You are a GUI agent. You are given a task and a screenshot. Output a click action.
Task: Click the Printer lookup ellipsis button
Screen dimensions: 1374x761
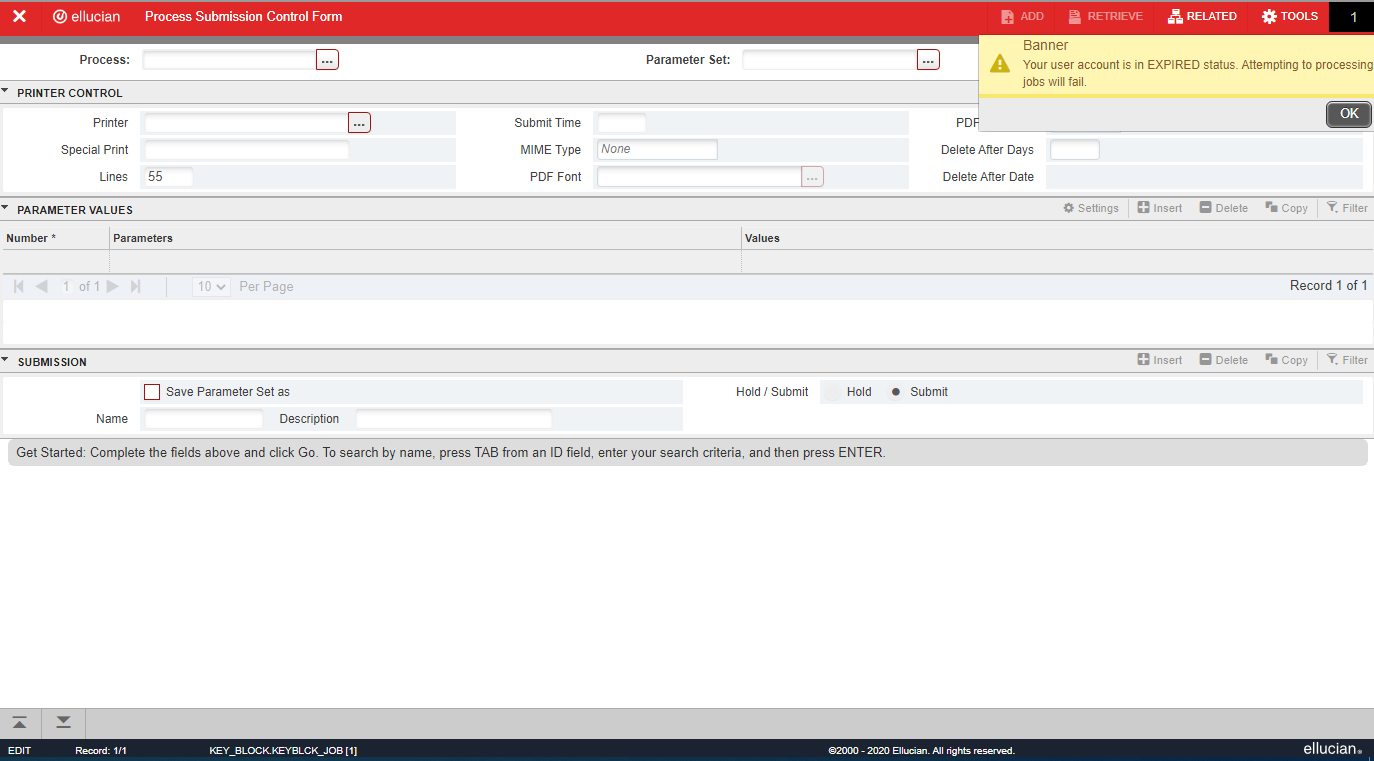coord(359,123)
